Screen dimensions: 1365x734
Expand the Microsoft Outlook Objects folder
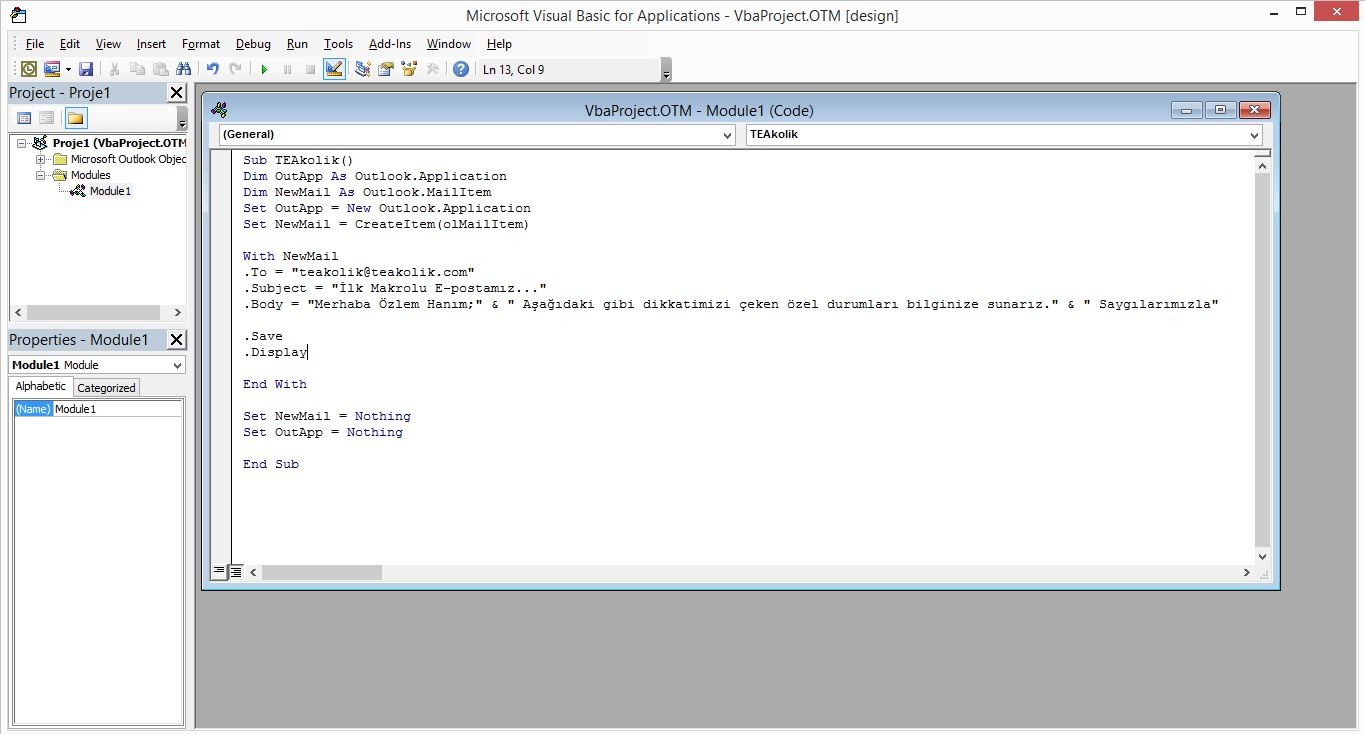point(41,159)
